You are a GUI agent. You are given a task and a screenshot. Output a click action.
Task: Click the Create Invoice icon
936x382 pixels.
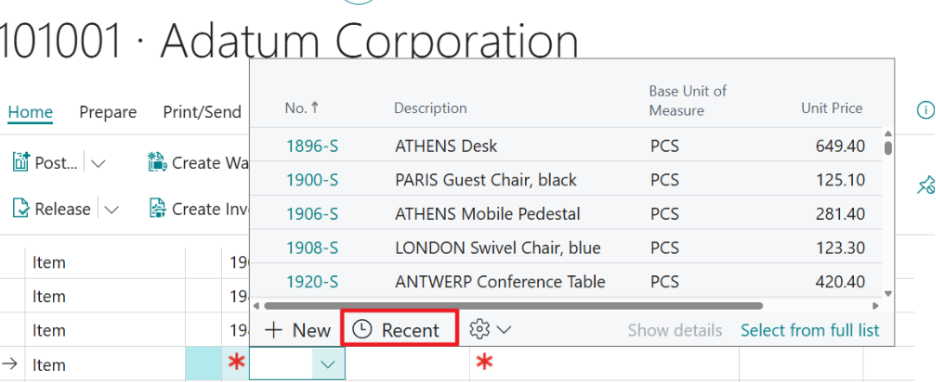[x=158, y=209]
